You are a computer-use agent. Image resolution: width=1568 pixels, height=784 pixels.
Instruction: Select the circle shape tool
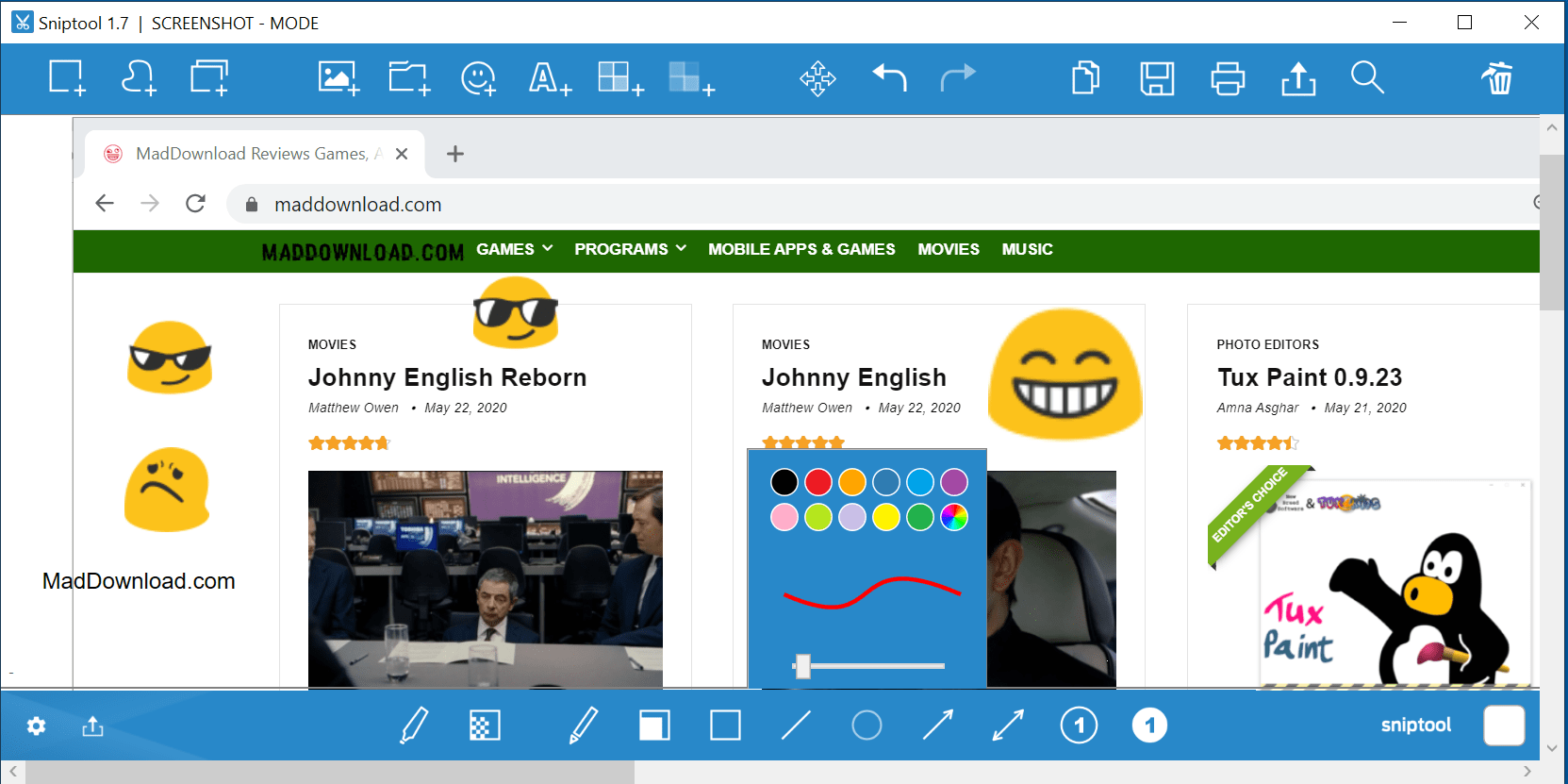867,726
